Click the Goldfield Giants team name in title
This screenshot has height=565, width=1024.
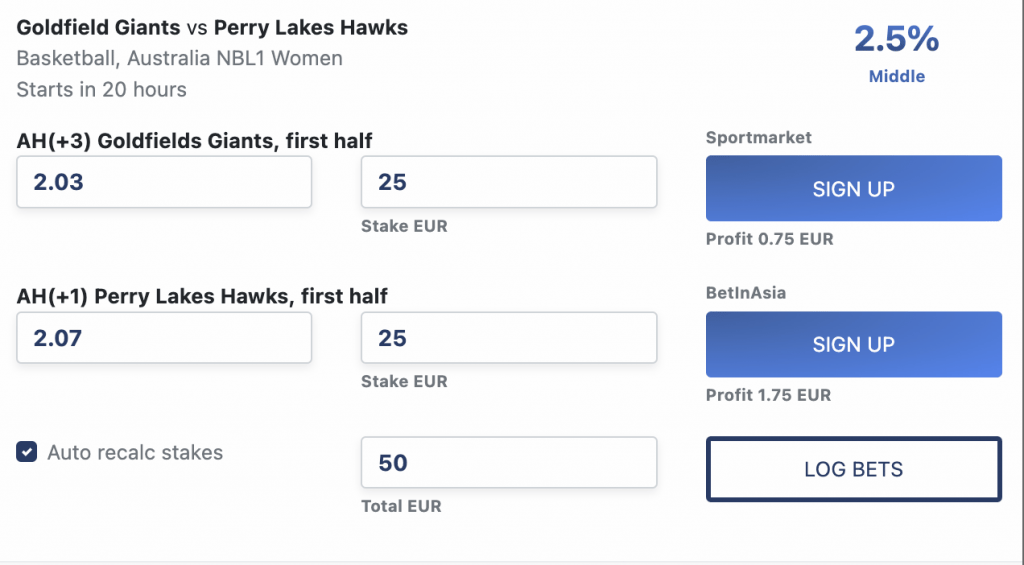click(x=99, y=27)
